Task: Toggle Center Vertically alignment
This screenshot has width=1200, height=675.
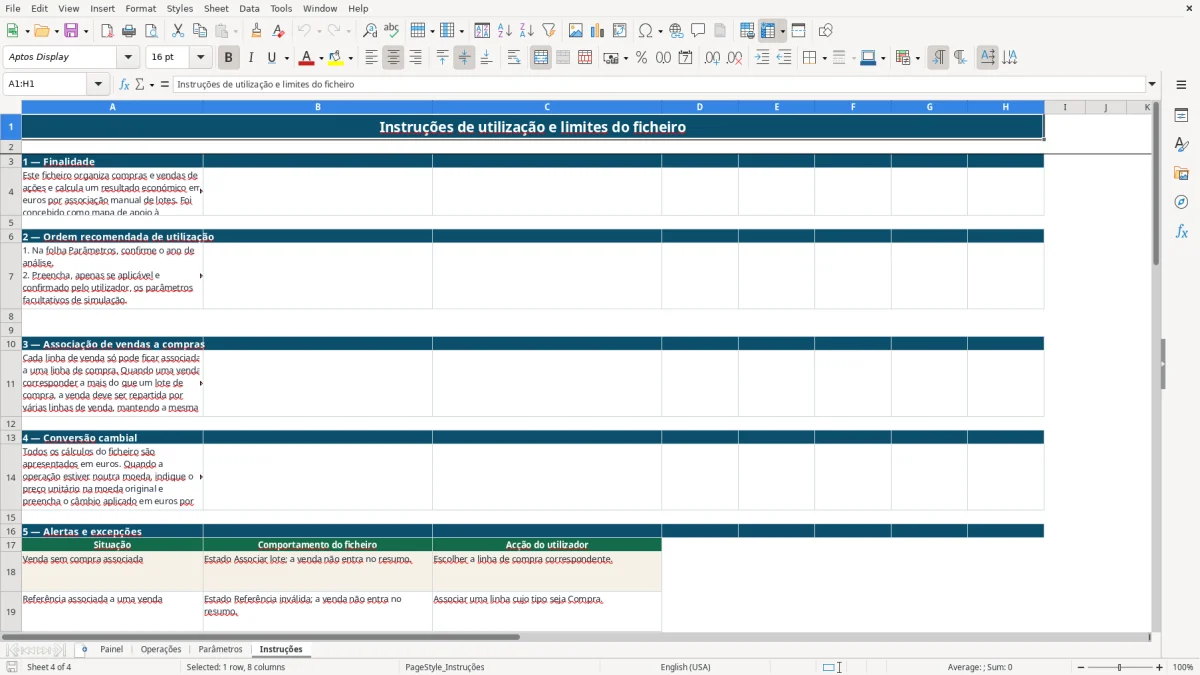Action: click(464, 58)
